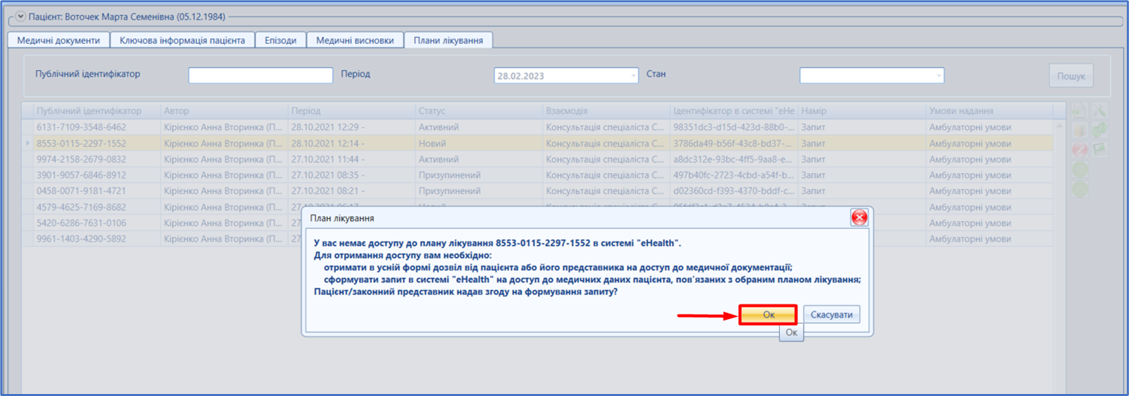Select row with identifier 8553-0115-2297-1552
Image resolution: width=1129 pixels, height=396 pixels.
pos(537,143)
